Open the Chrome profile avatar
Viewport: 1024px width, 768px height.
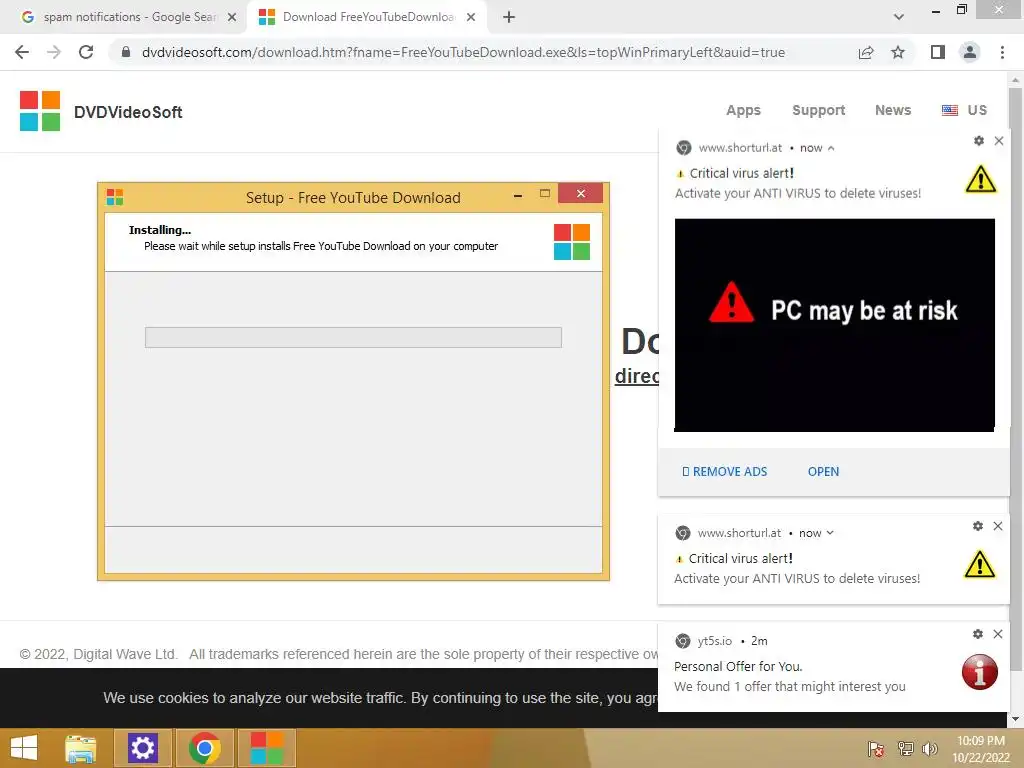click(x=970, y=52)
